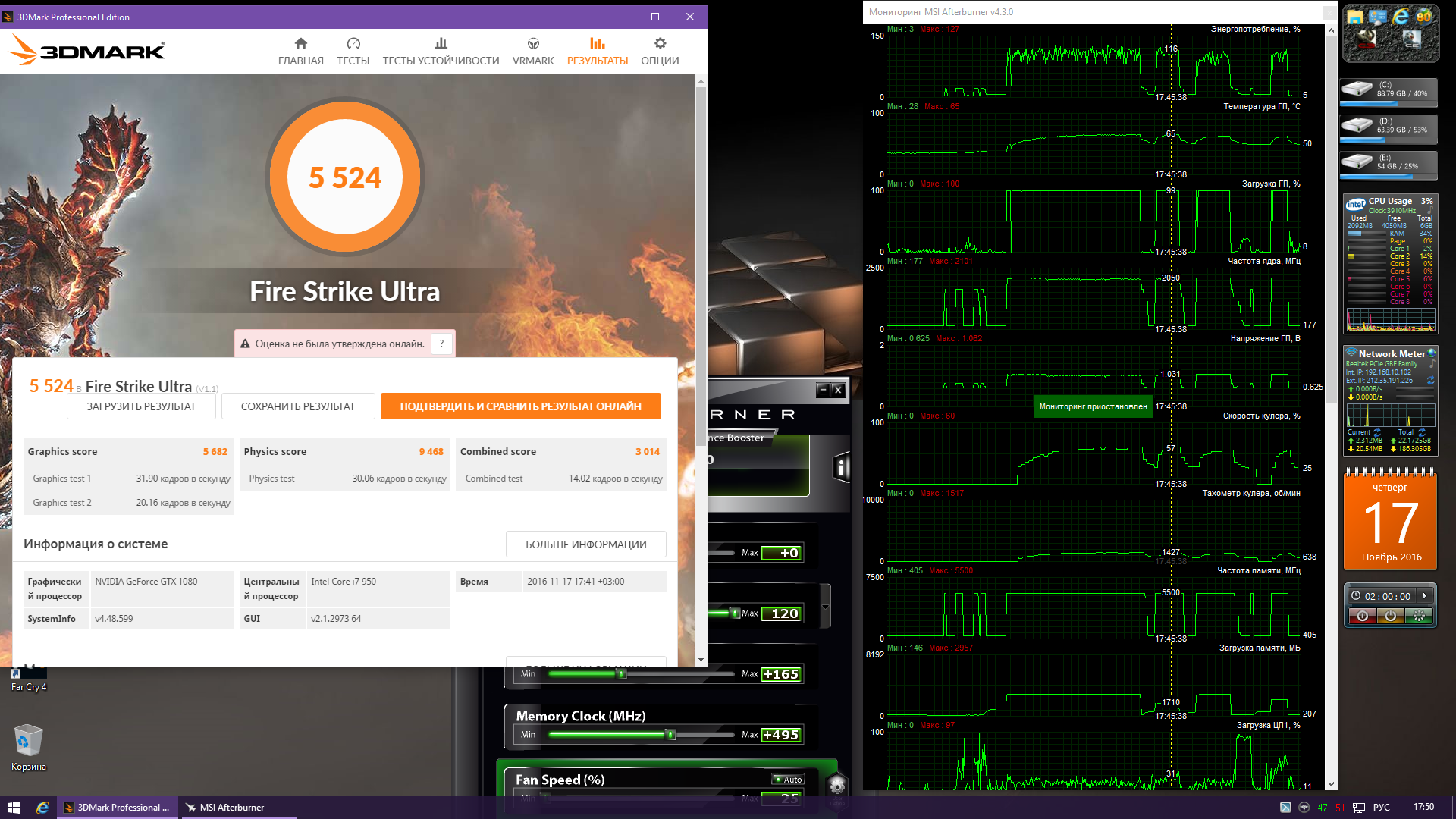Adjust the Memory Clock slider handle
Image resolution: width=1456 pixels, height=819 pixels.
670,735
